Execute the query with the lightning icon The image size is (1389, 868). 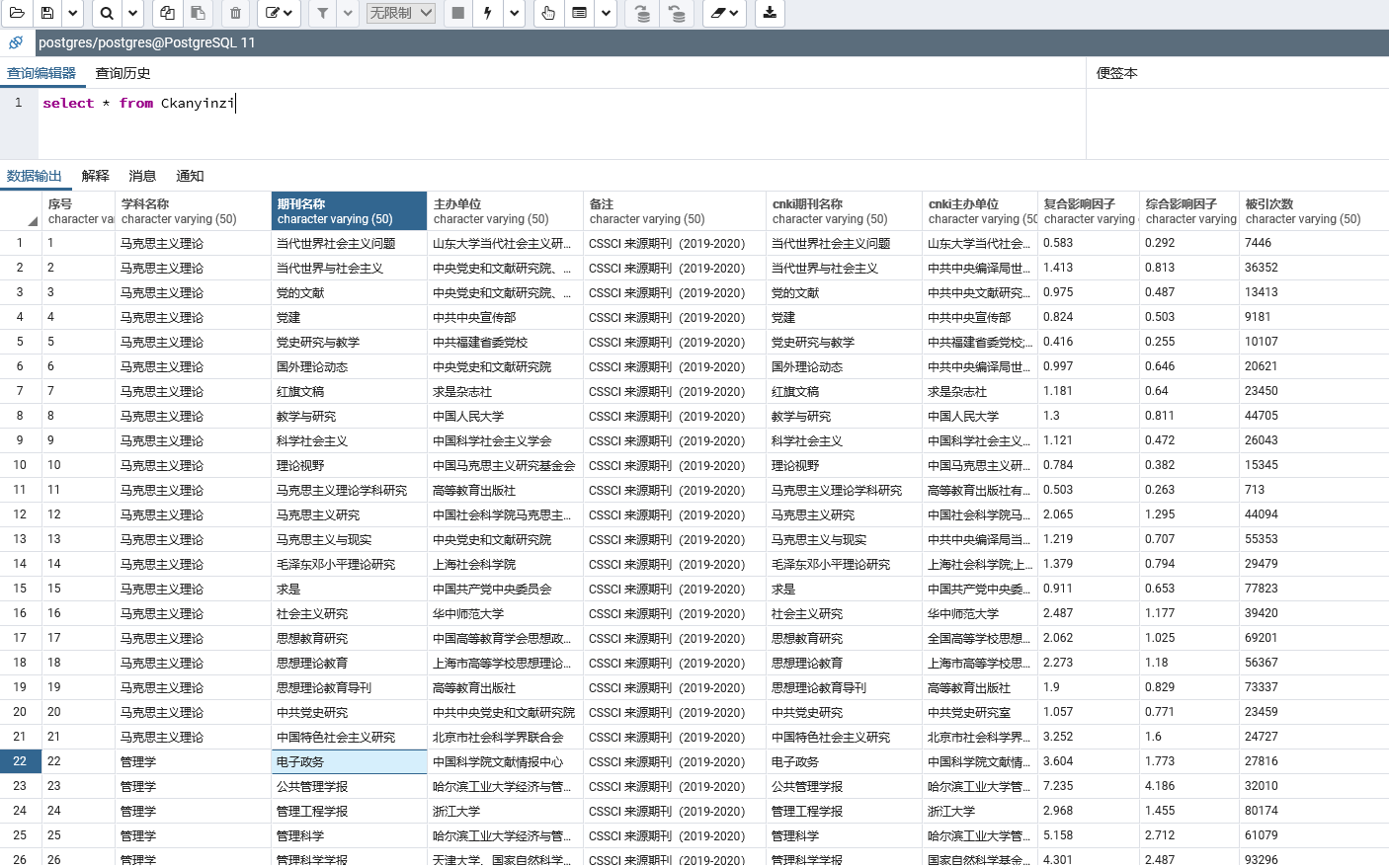click(488, 13)
